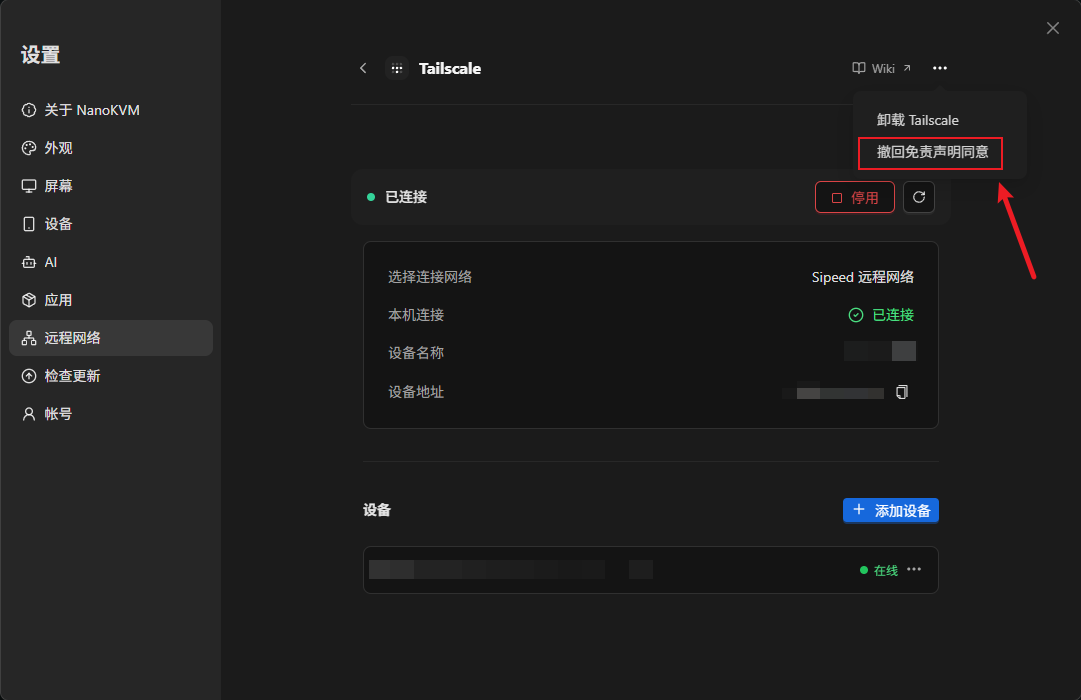Open the three-dot menu beside Wiki
The width and height of the screenshot is (1081, 700).
pos(940,68)
